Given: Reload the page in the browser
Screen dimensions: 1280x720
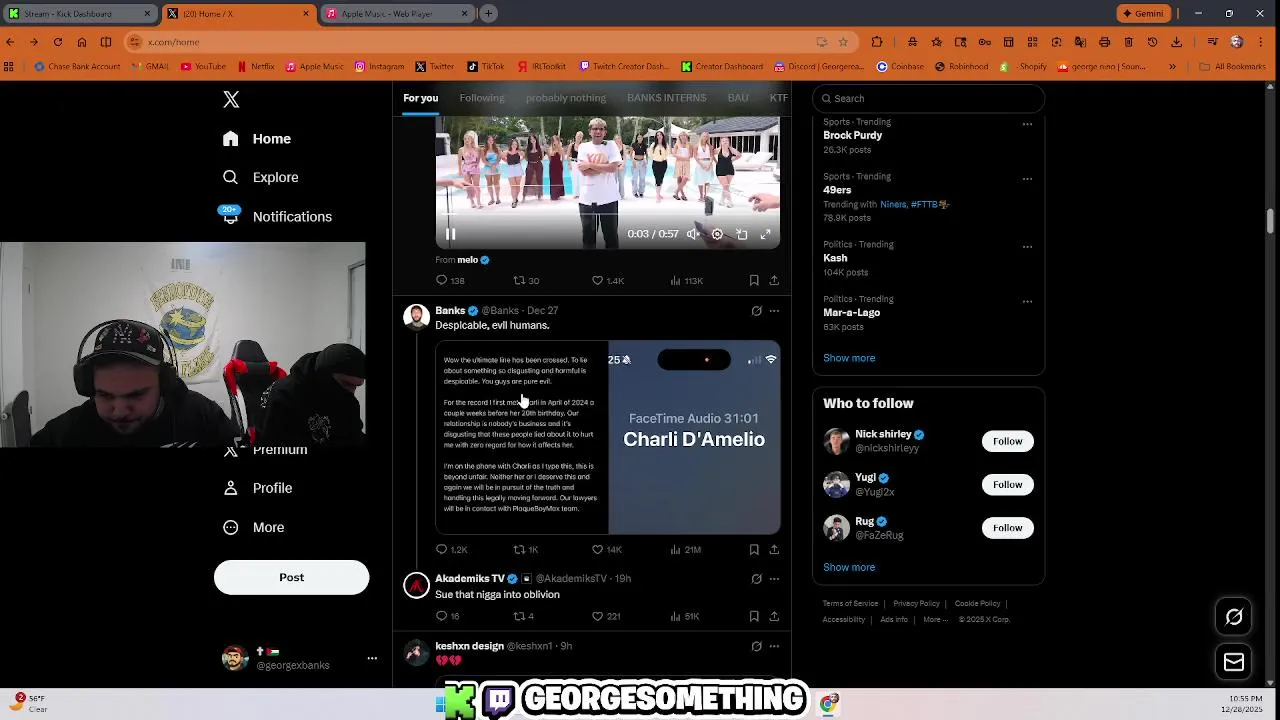Looking at the screenshot, I should tap(58, 42).
